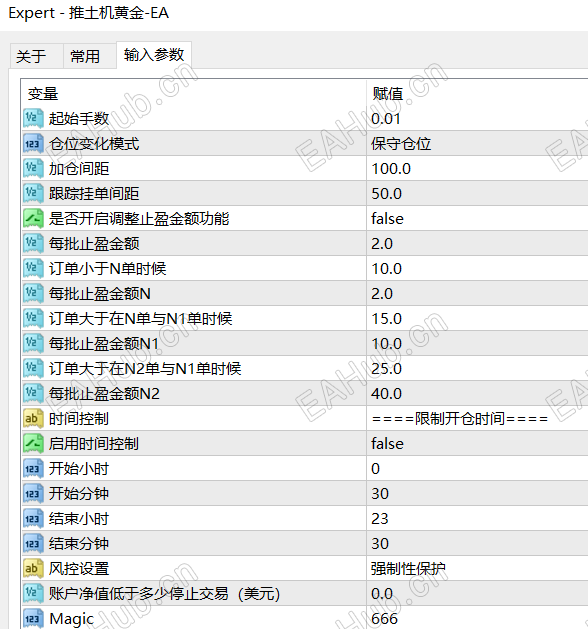
Task: Click the bool icon beside 是否开启调整止盈金额功能
Action: [33, 219]
